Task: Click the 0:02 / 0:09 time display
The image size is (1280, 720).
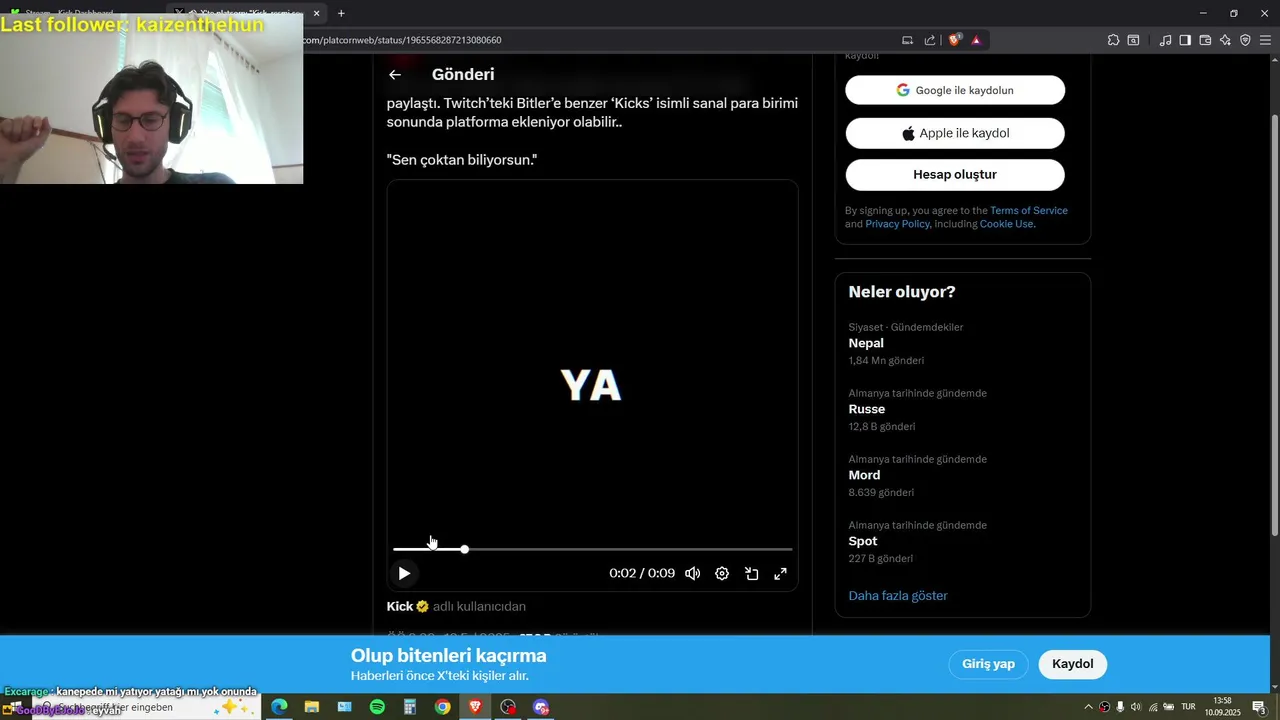Action: point(642,573)
